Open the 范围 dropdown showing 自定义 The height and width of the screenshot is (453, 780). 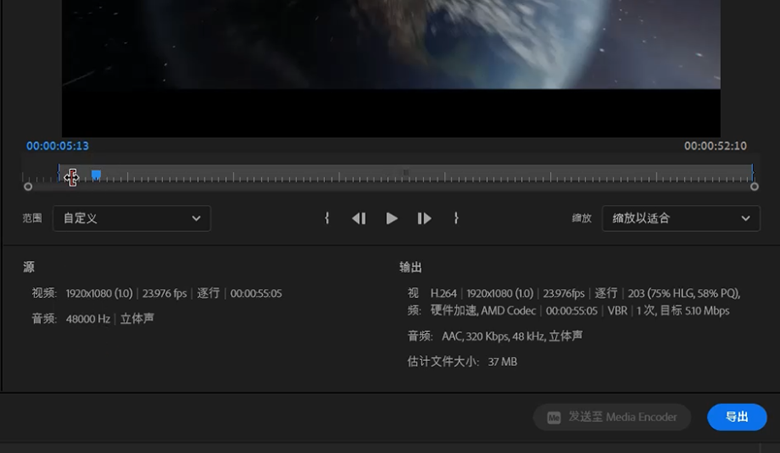pyautogui.click(x=132, y=218)
